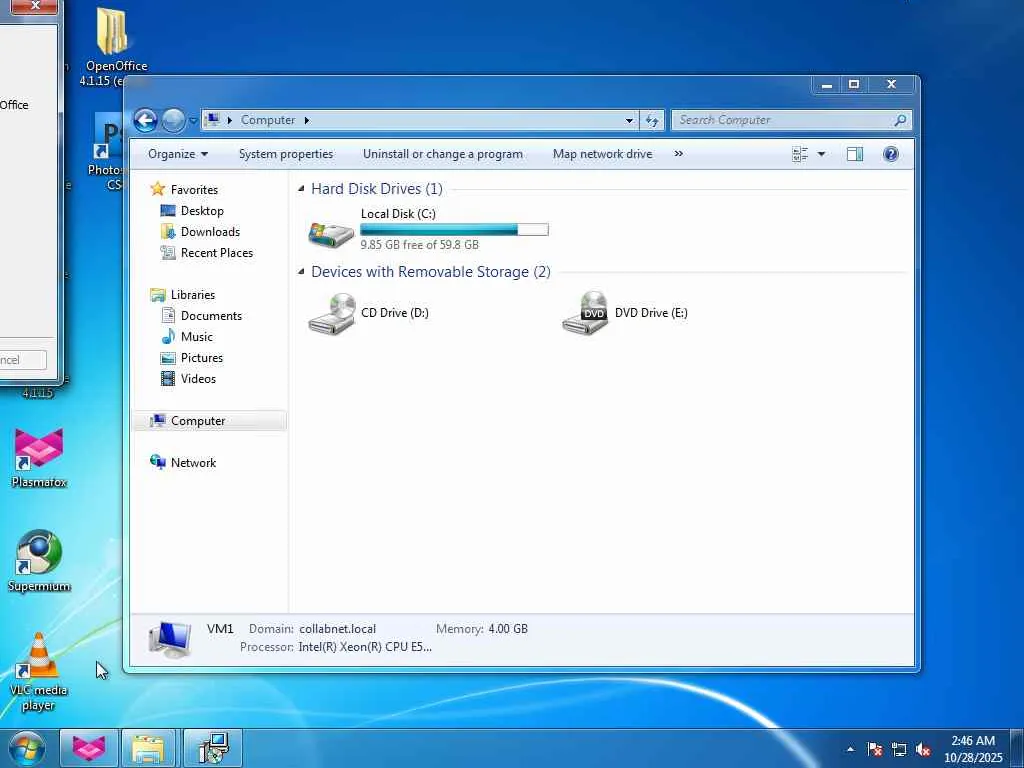1024x768 pixels.
Task: Open clock showing 2:46 AM
Action: [x=972, y=748]
